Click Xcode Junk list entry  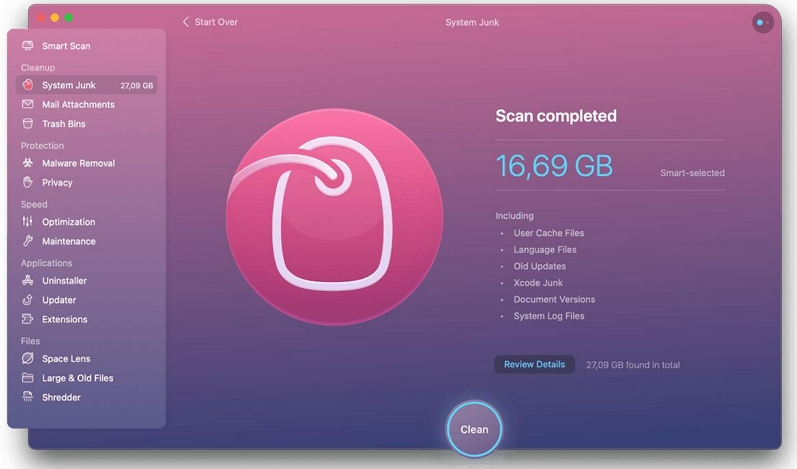(538, 283)
